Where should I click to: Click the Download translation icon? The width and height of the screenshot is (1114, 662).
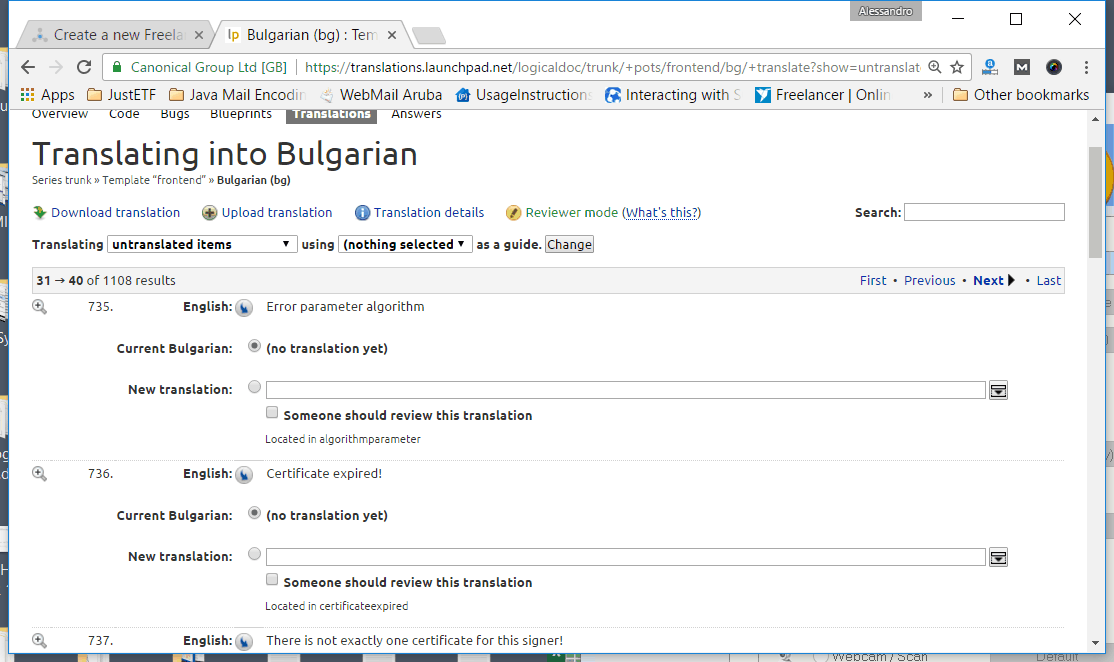click(40, 213)
